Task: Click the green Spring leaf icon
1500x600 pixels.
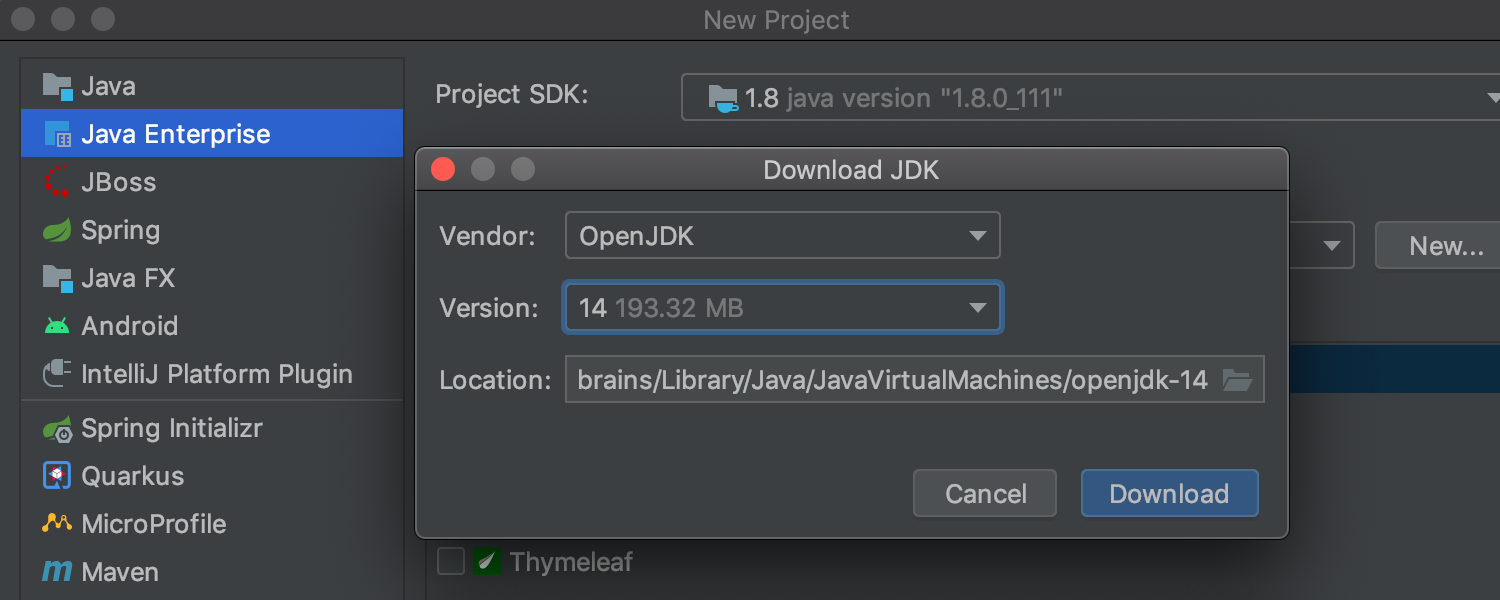Action: 57,230
